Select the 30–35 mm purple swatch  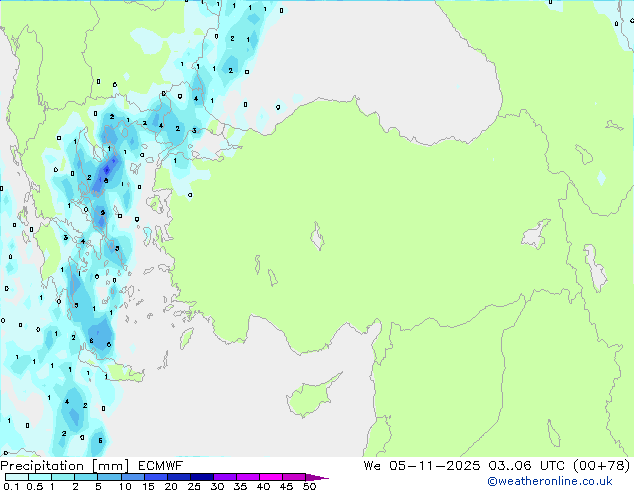224,477
